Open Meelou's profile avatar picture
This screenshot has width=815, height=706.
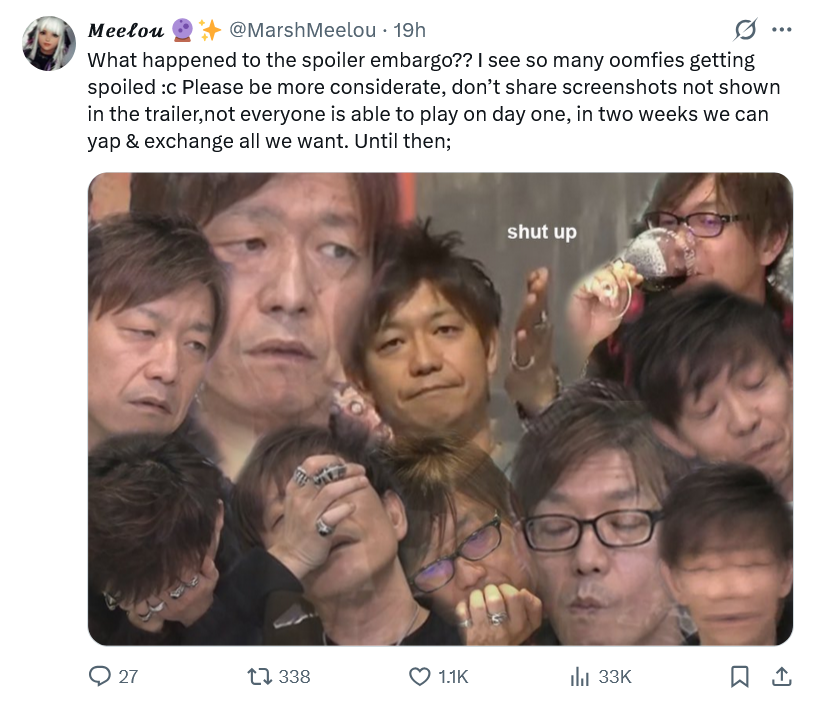coord(49,43)
